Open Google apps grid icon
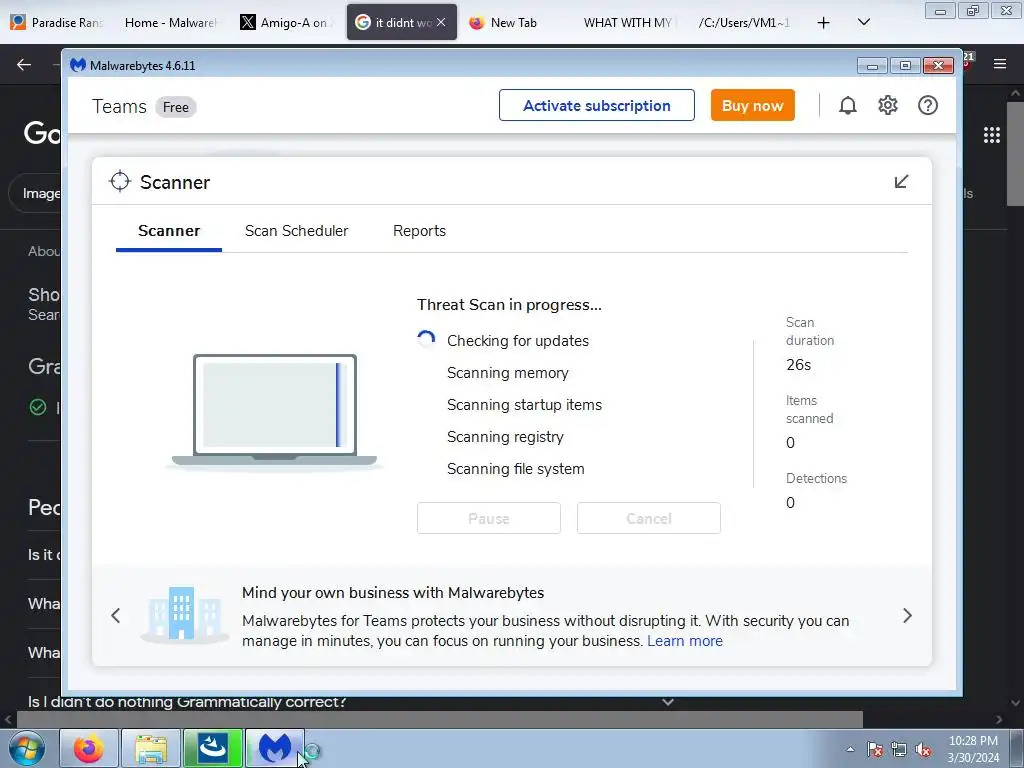Image resolution: width=1024 pixels, height=768 pixels. [x=992, y=135]
